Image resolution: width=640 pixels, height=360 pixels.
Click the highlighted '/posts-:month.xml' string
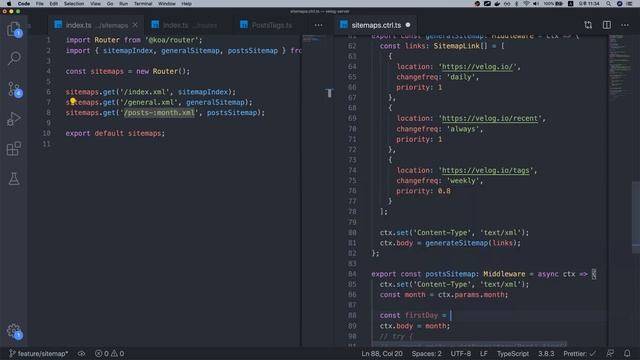159,113
